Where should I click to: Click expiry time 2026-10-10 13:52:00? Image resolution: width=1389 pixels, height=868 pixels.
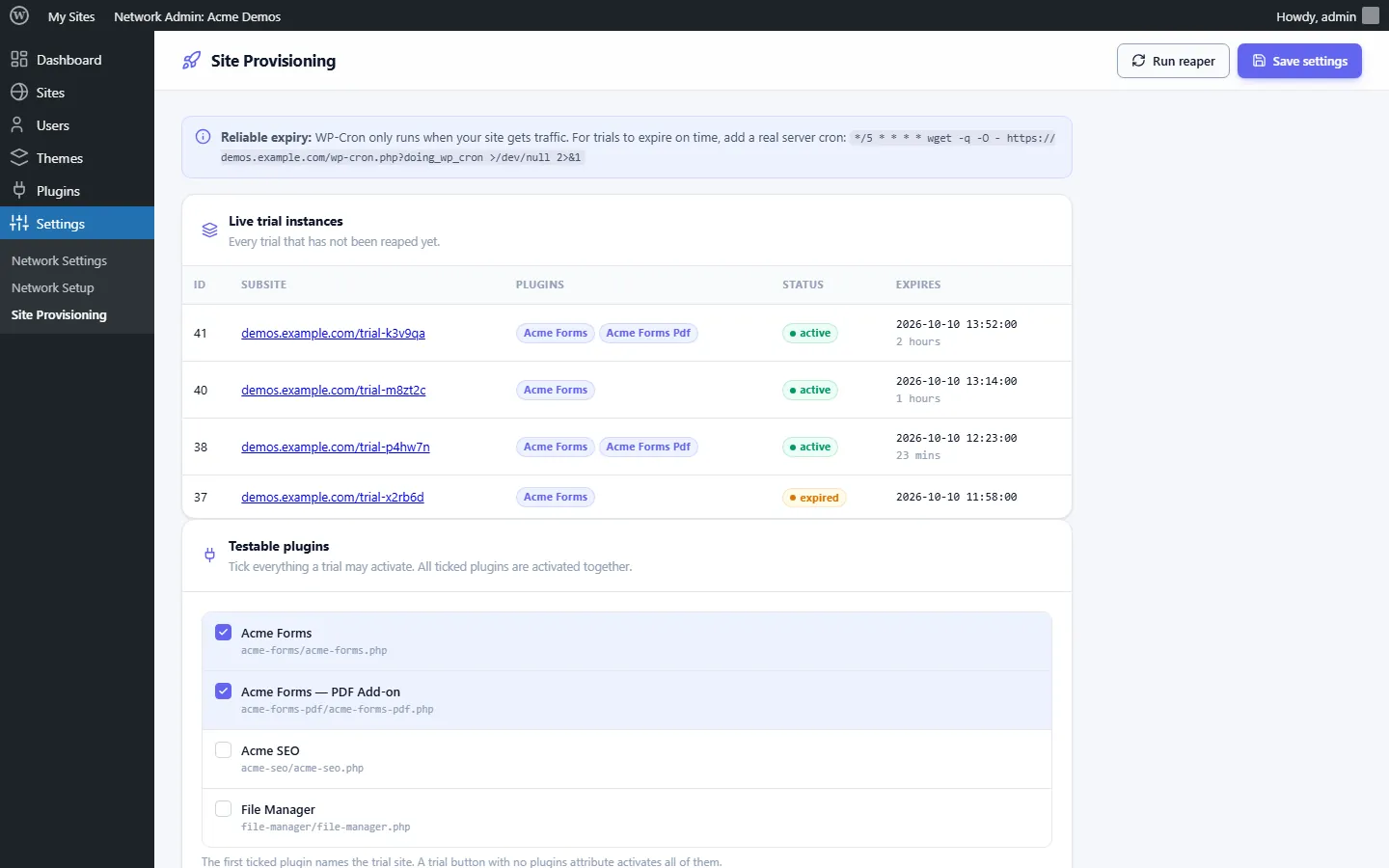(956, 324)
